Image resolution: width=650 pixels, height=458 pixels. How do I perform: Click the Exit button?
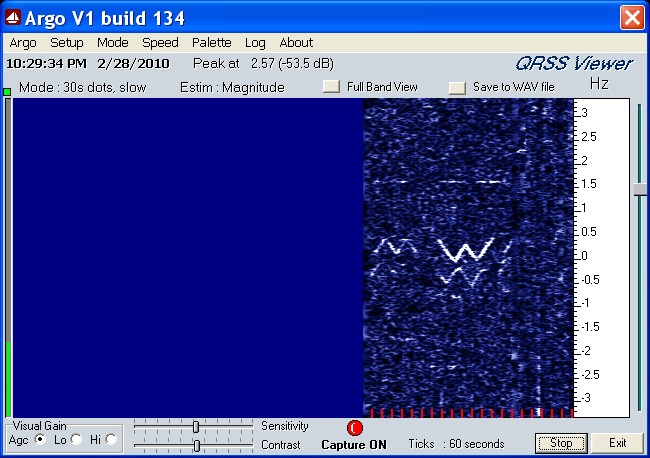(617, 443)
